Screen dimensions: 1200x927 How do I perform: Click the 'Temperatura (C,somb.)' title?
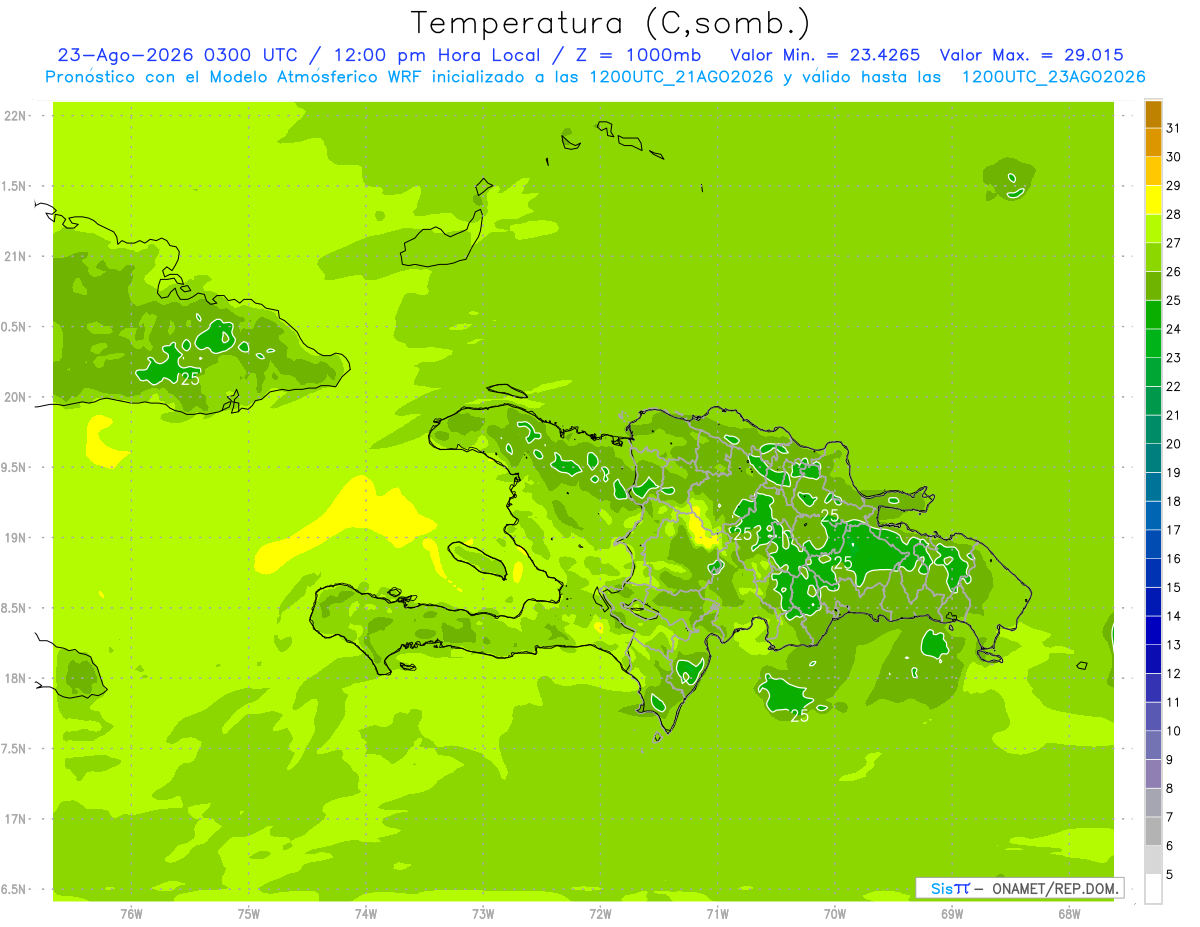[x=611, y=22]
